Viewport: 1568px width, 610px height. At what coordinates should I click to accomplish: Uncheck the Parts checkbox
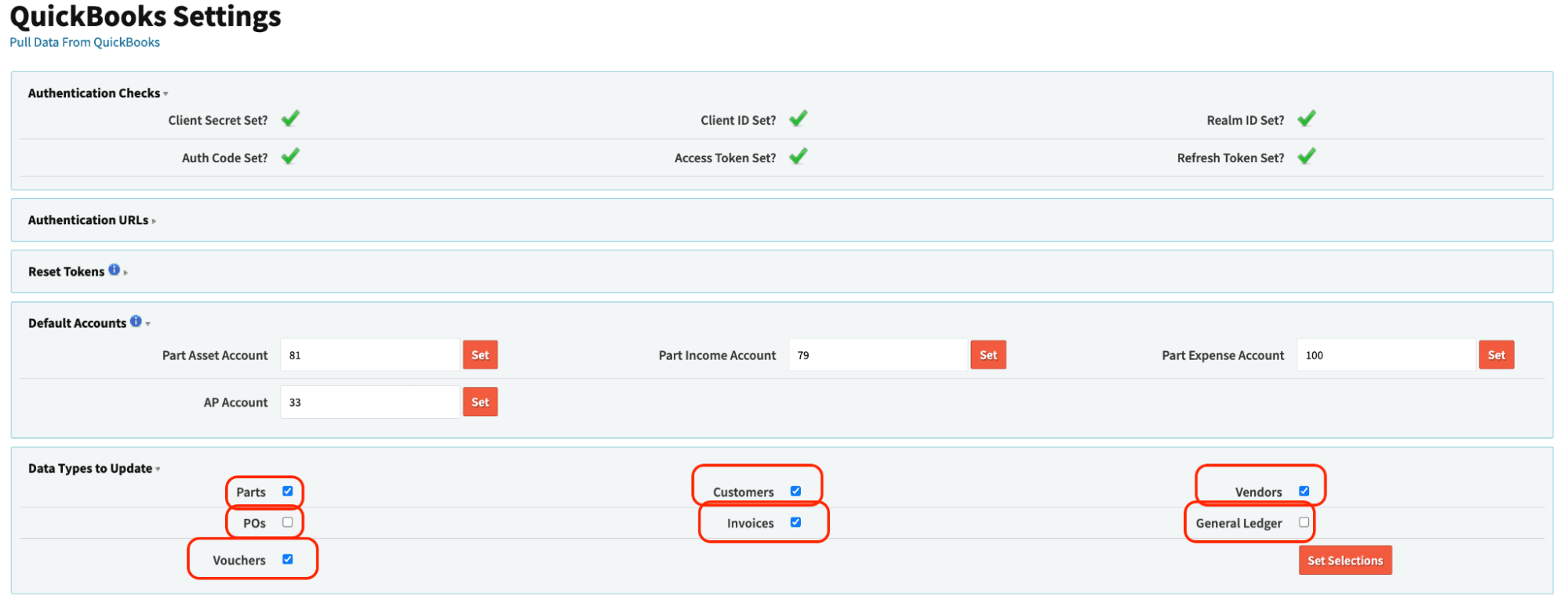tap(288, 492)
